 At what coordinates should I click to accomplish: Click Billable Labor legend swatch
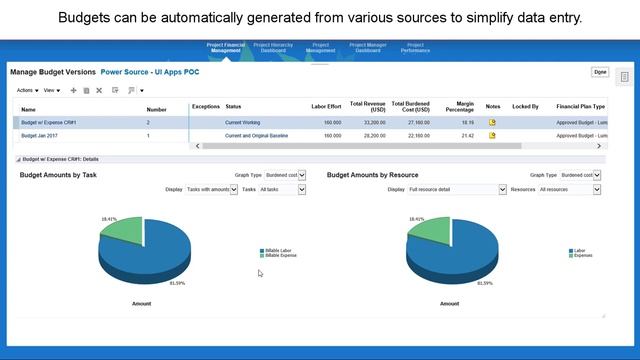[x=262, y=251]
